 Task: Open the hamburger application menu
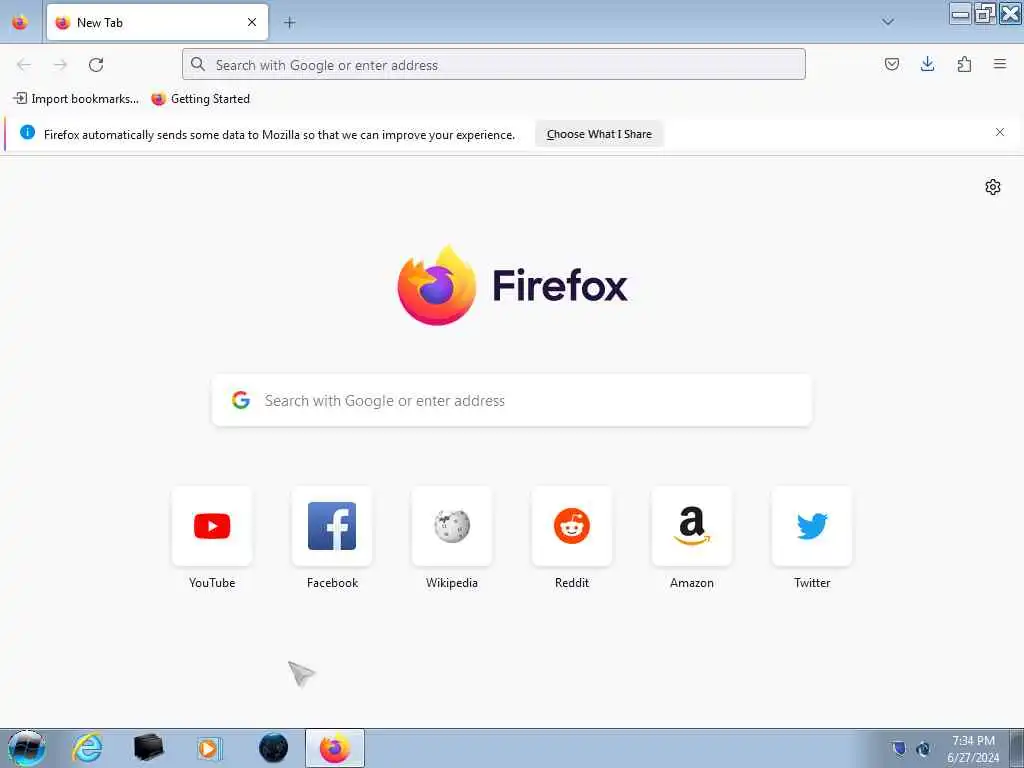pyautogui.click(x=1000, y=64)
